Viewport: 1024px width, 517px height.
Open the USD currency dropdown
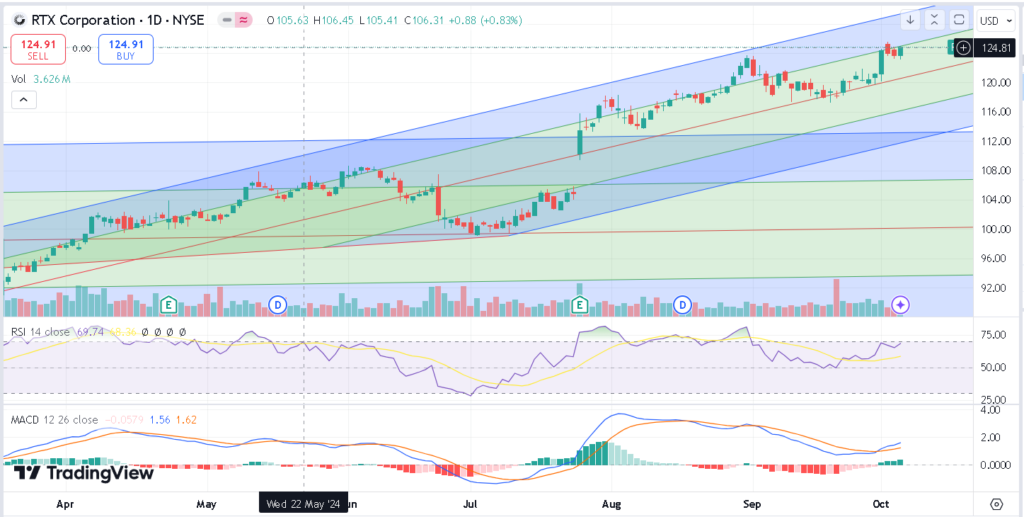pyautogui.click(x=998, y=21)
